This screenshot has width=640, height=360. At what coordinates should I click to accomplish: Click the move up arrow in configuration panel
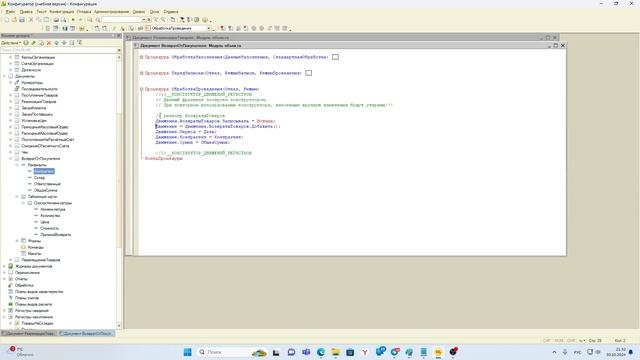click(x=56, y=43)
